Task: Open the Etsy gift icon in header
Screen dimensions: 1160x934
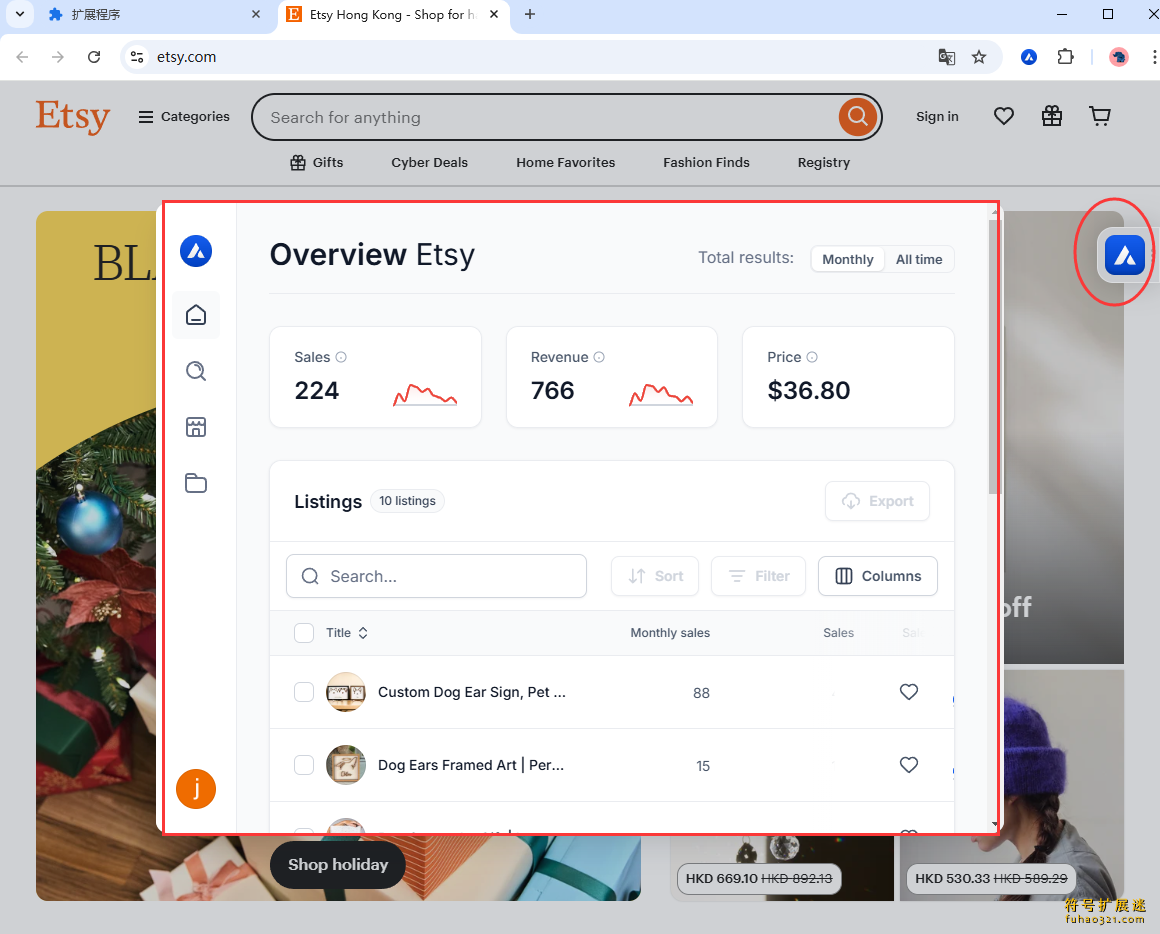Action: (1052, 116)
